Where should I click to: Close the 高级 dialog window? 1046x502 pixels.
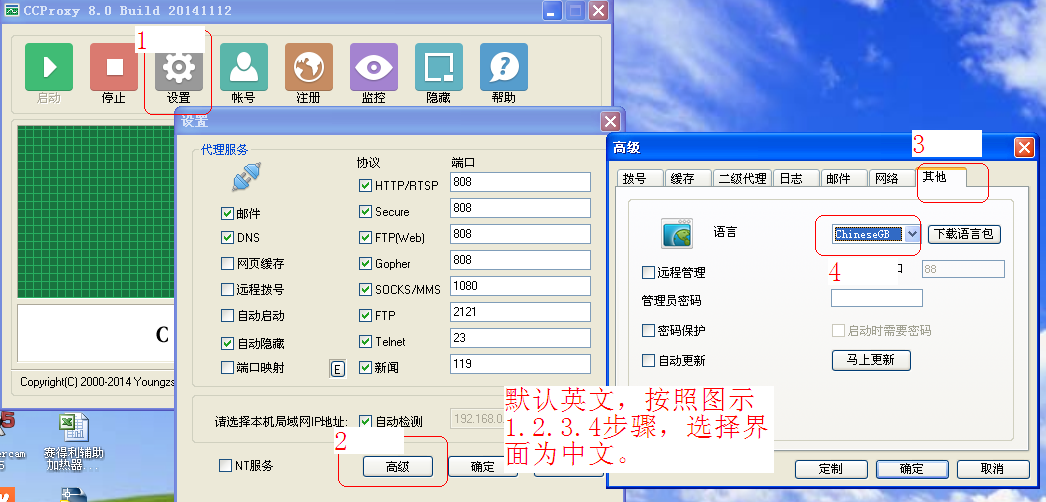[1024, 147]
